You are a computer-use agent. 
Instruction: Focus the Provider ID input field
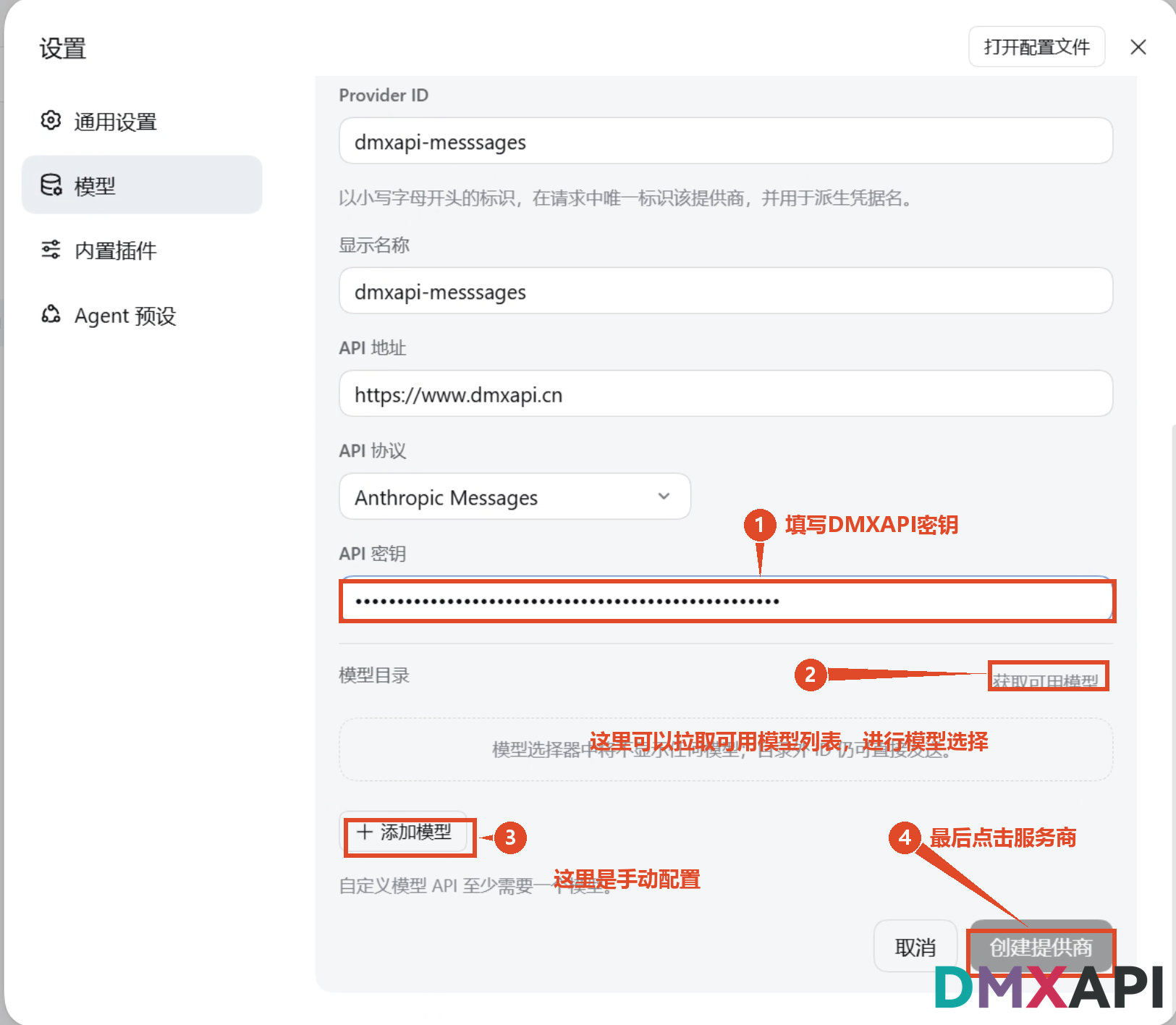coord(725,141)
